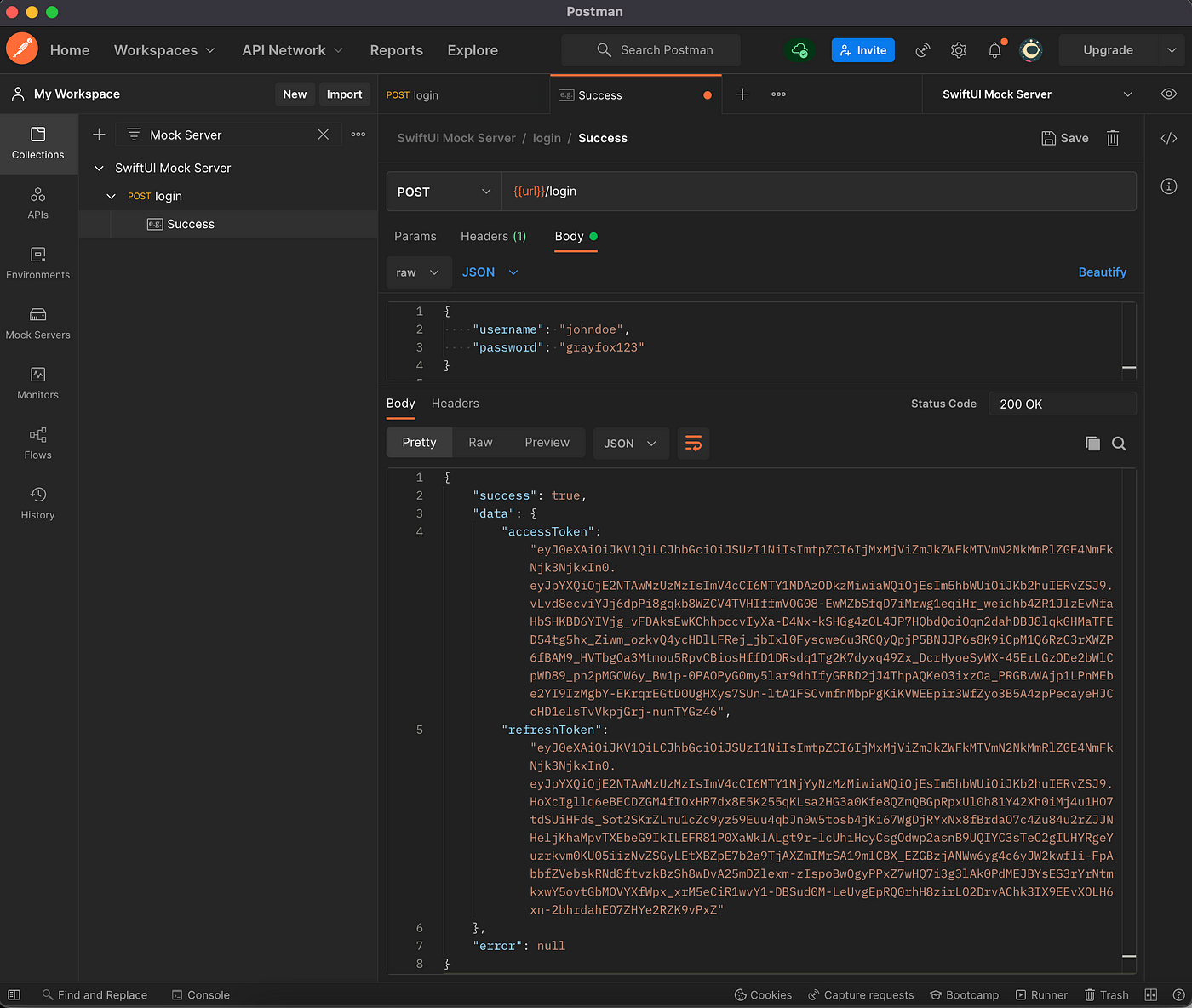1192x1008 pixels.
Task: Toggle line wrap in response body
Action: coord(694,444)
